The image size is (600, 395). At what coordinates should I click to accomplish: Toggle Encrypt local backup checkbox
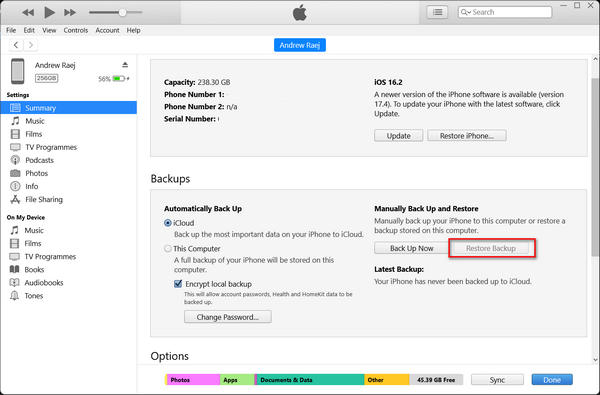178,284
